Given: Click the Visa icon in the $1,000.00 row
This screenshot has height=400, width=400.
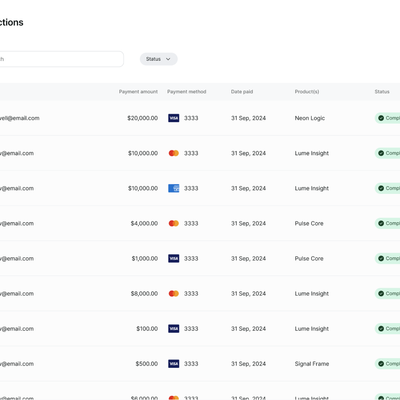Looking at the screenshot, I should 174,258.
